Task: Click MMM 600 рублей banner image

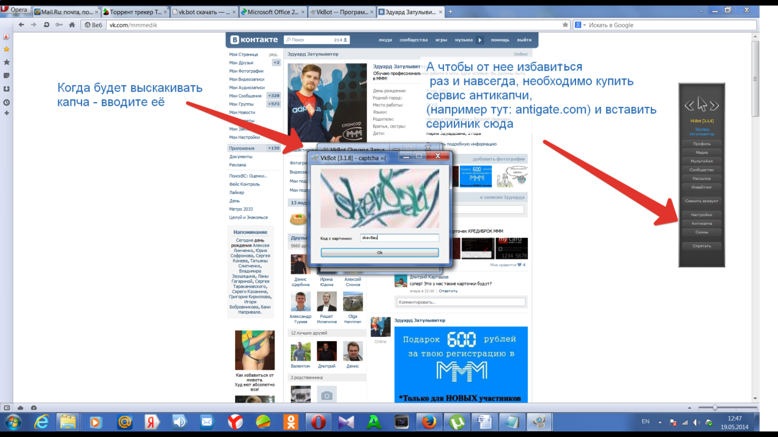Action: pos(461,364)
